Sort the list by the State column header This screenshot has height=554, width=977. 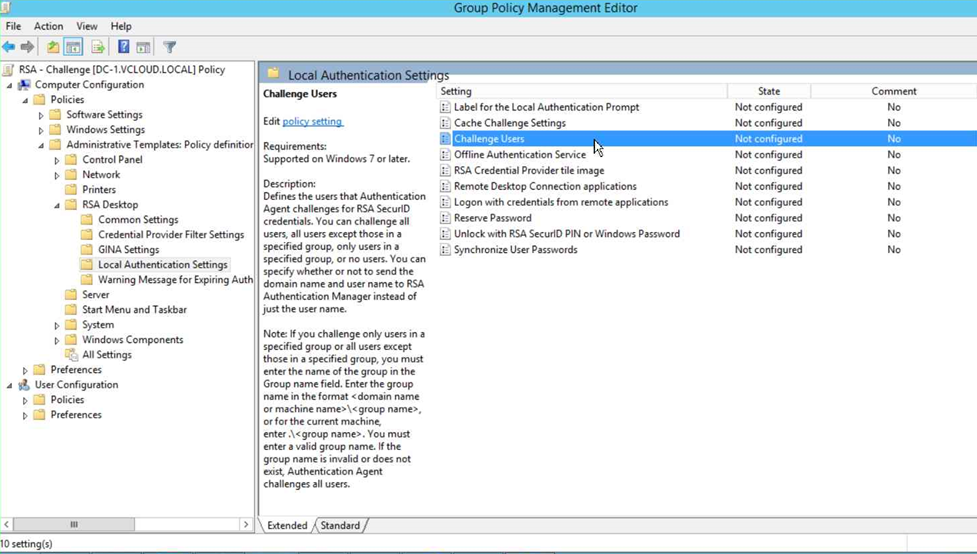[x=768, y=91]
